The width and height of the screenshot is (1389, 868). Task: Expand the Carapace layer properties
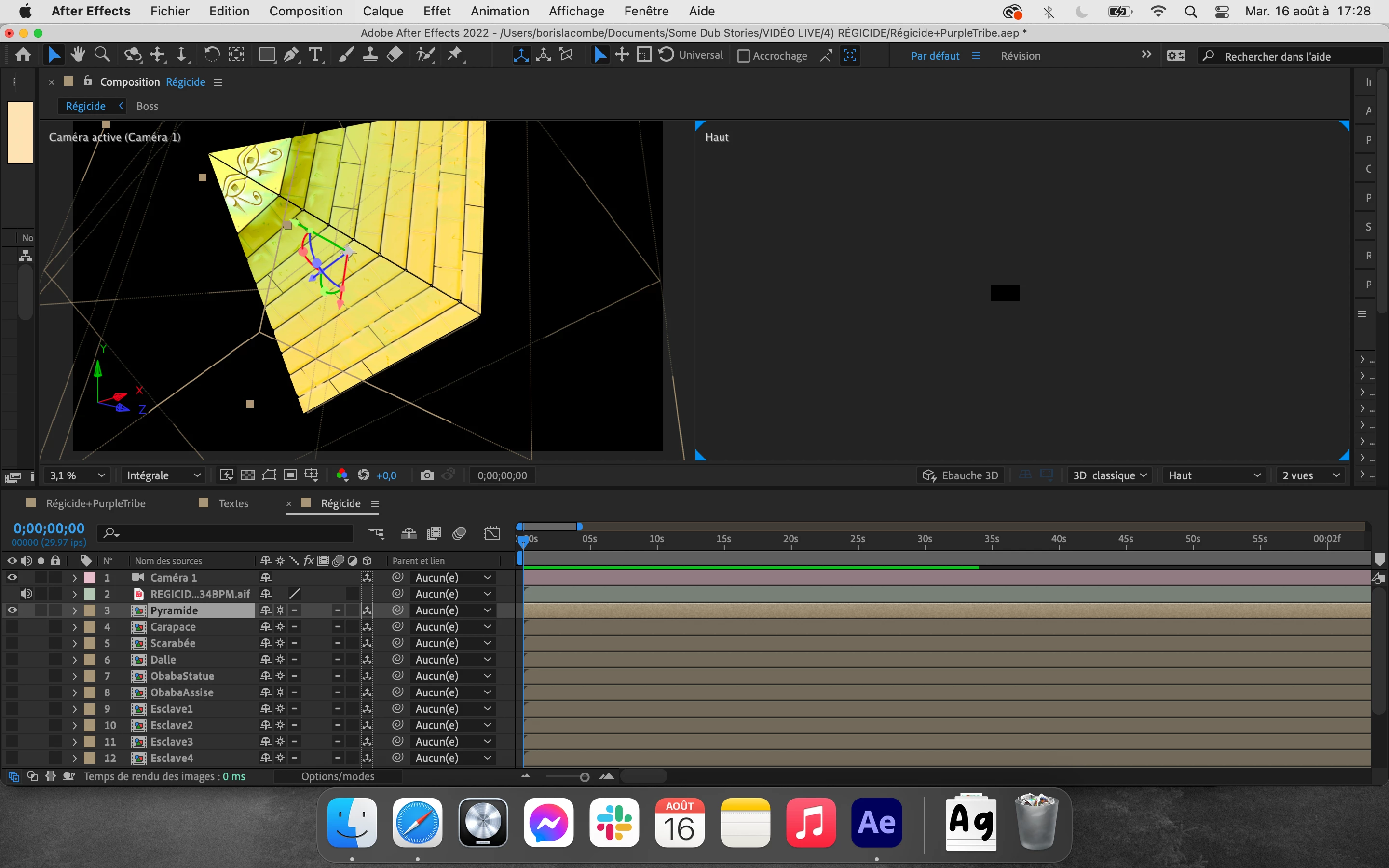75,627
